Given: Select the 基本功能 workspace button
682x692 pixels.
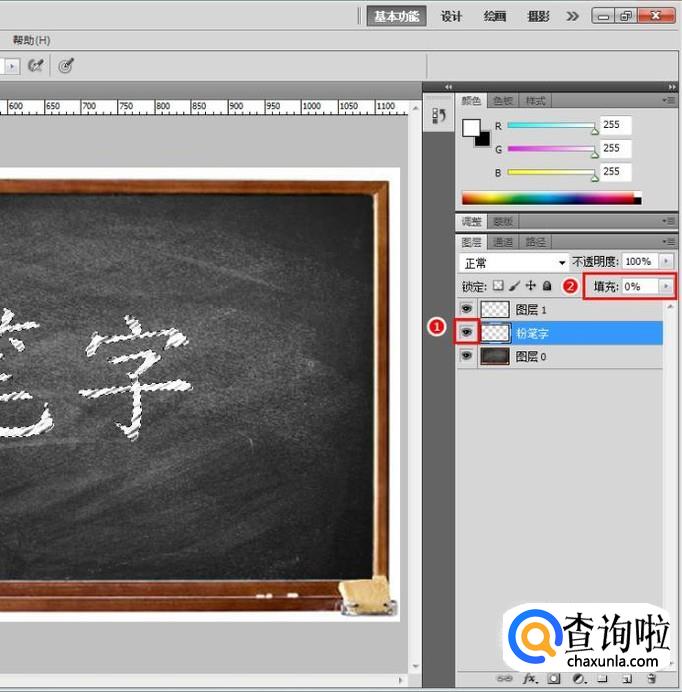Looking at the screenshot, I should pyautogui.click(x=396, y=16).
